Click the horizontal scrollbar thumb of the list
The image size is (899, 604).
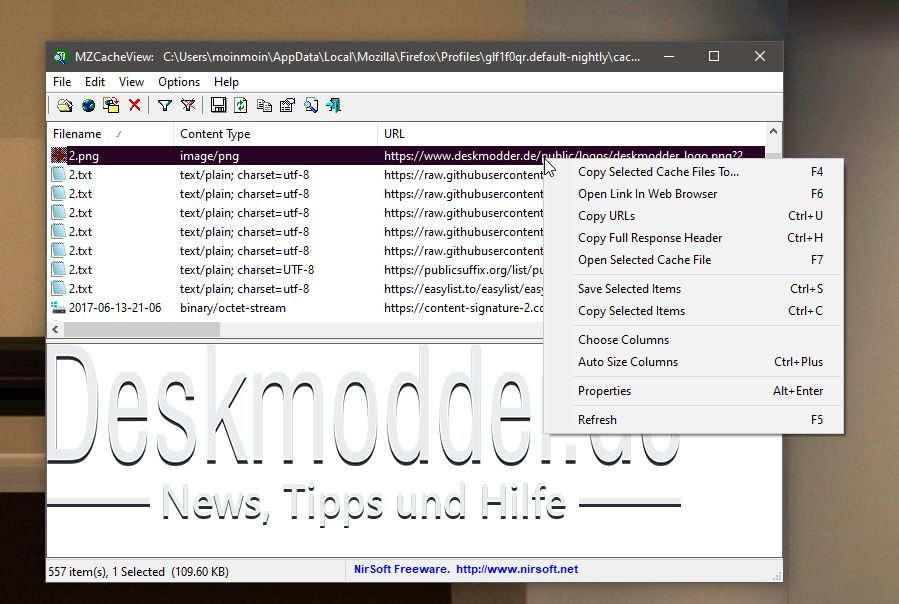pyautogui.click(x=142, y=329)
